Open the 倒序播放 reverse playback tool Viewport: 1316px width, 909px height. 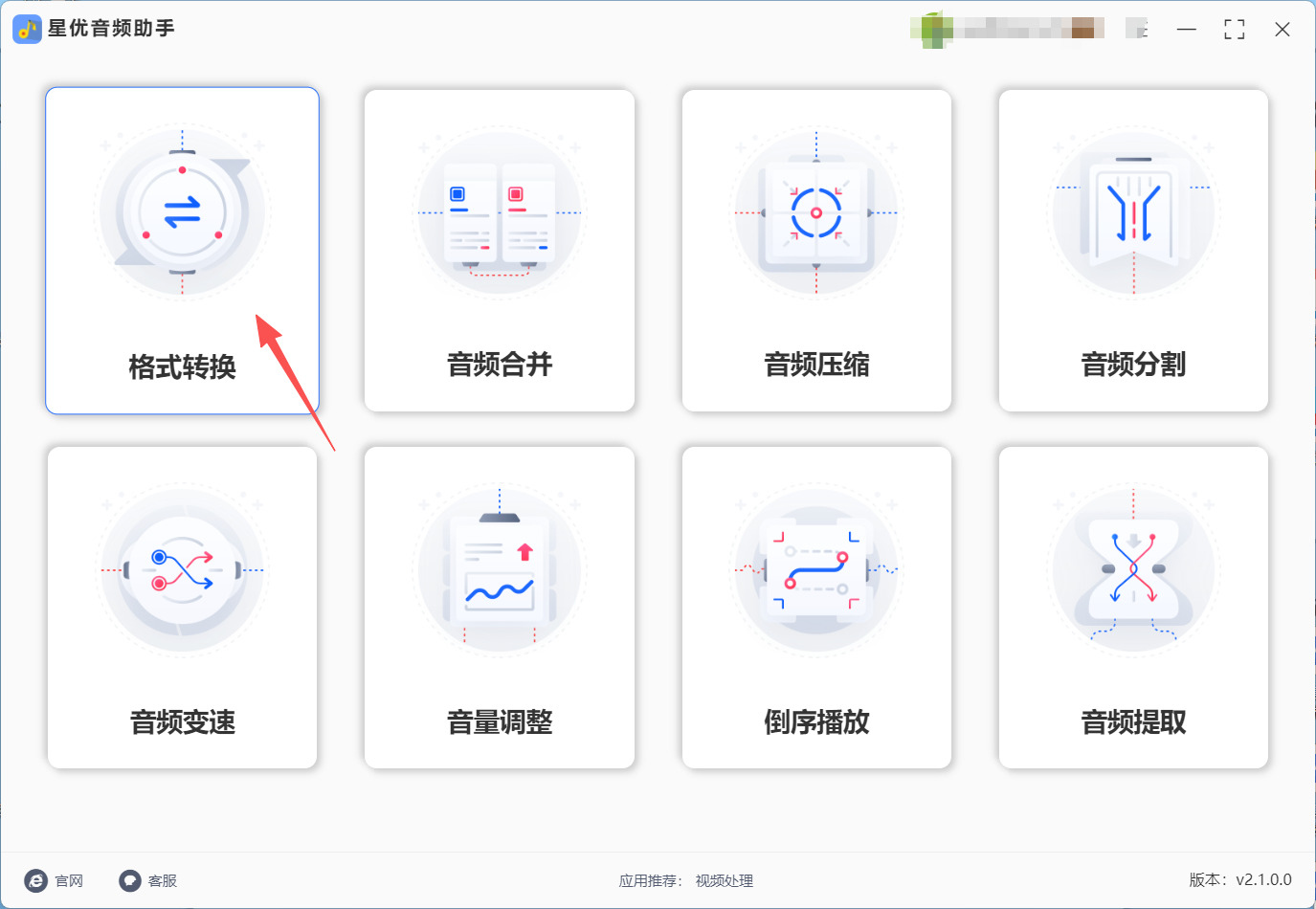816,608
